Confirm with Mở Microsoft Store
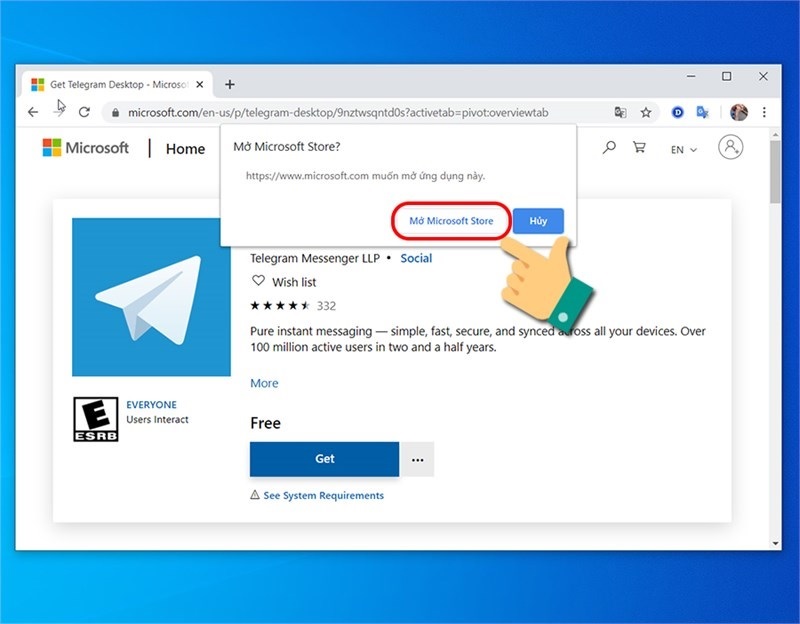The width and height of the screenshot is (800, 624). (450, 221)
